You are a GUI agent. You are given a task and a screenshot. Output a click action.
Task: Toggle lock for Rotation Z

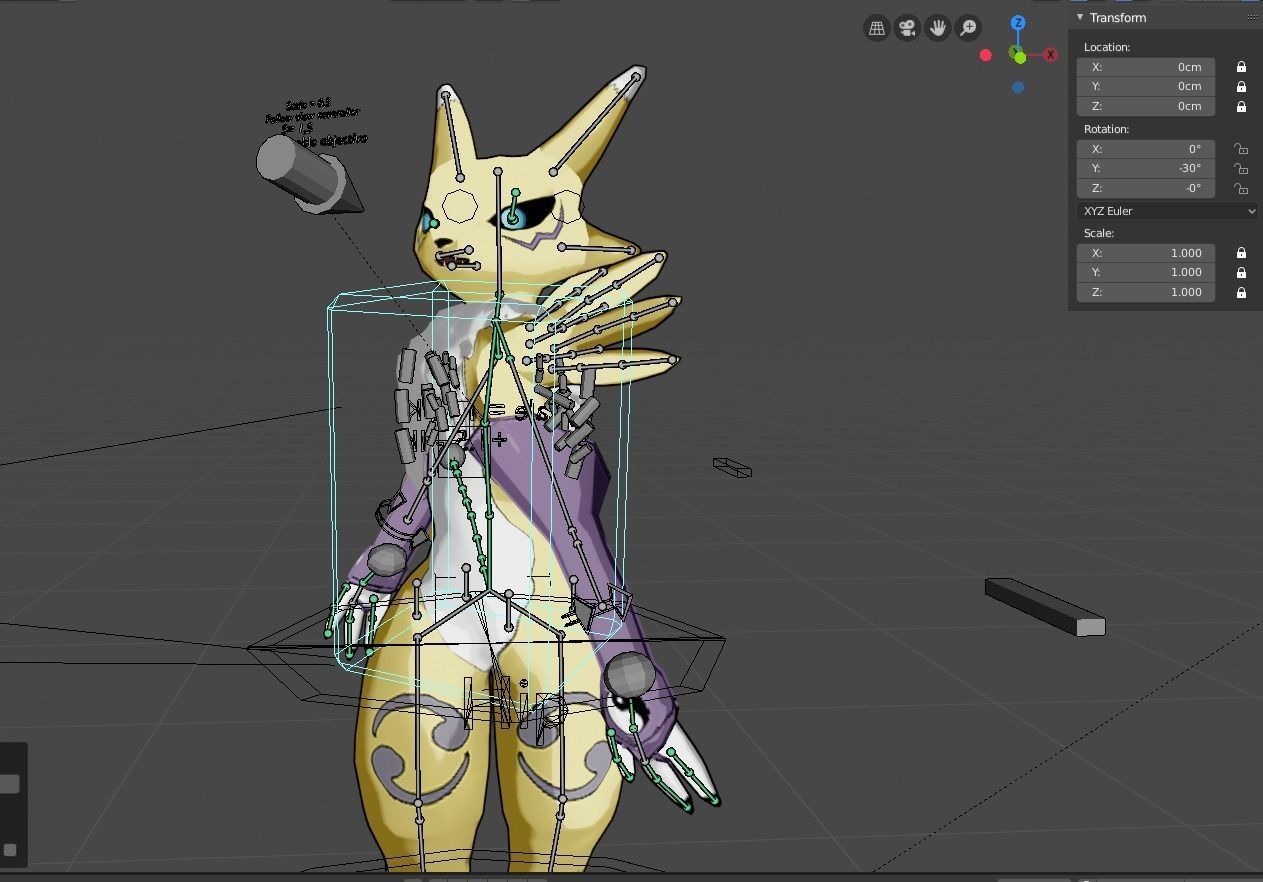[x=1241, y=188]
